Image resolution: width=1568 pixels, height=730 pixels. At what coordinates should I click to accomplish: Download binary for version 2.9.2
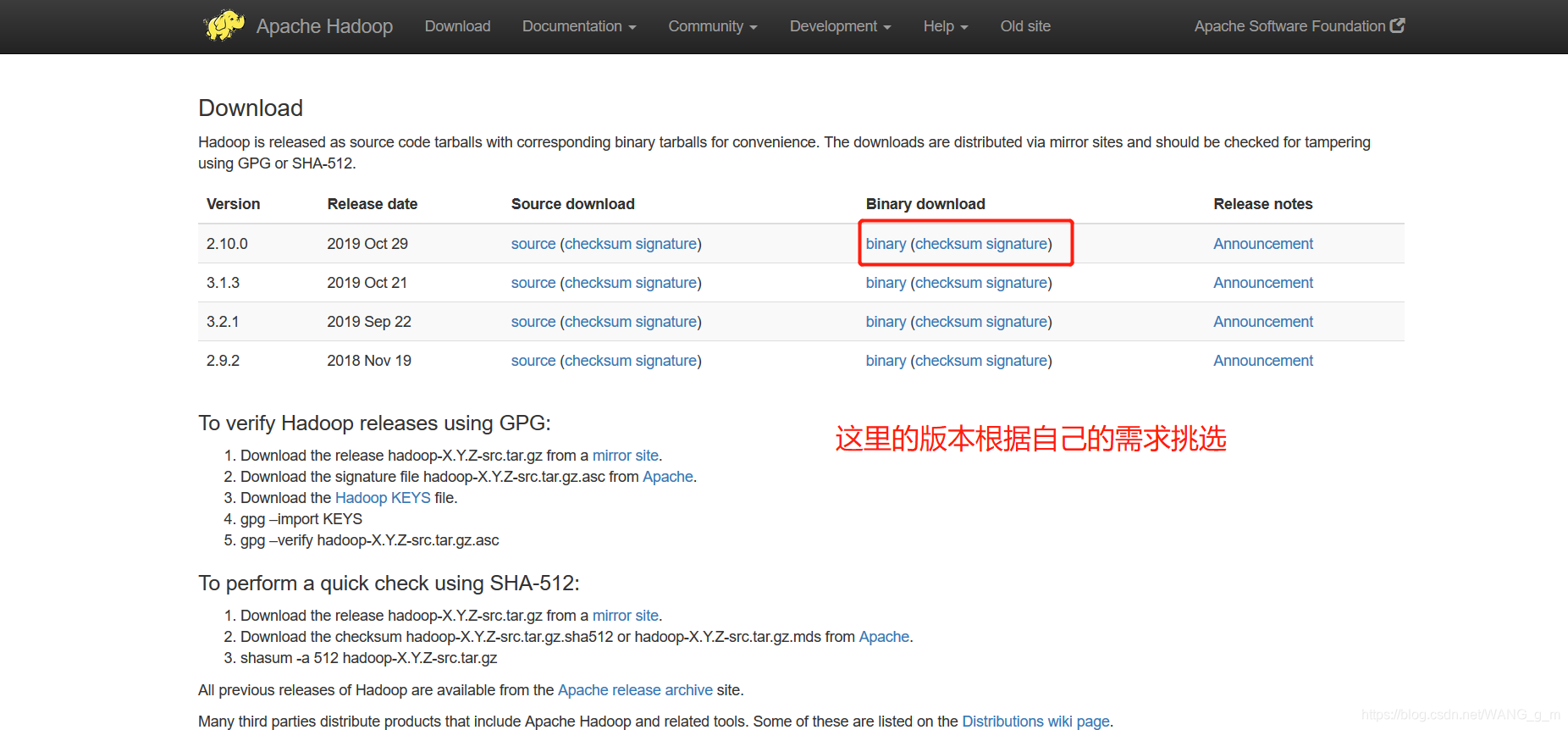[x=886, y=361]
